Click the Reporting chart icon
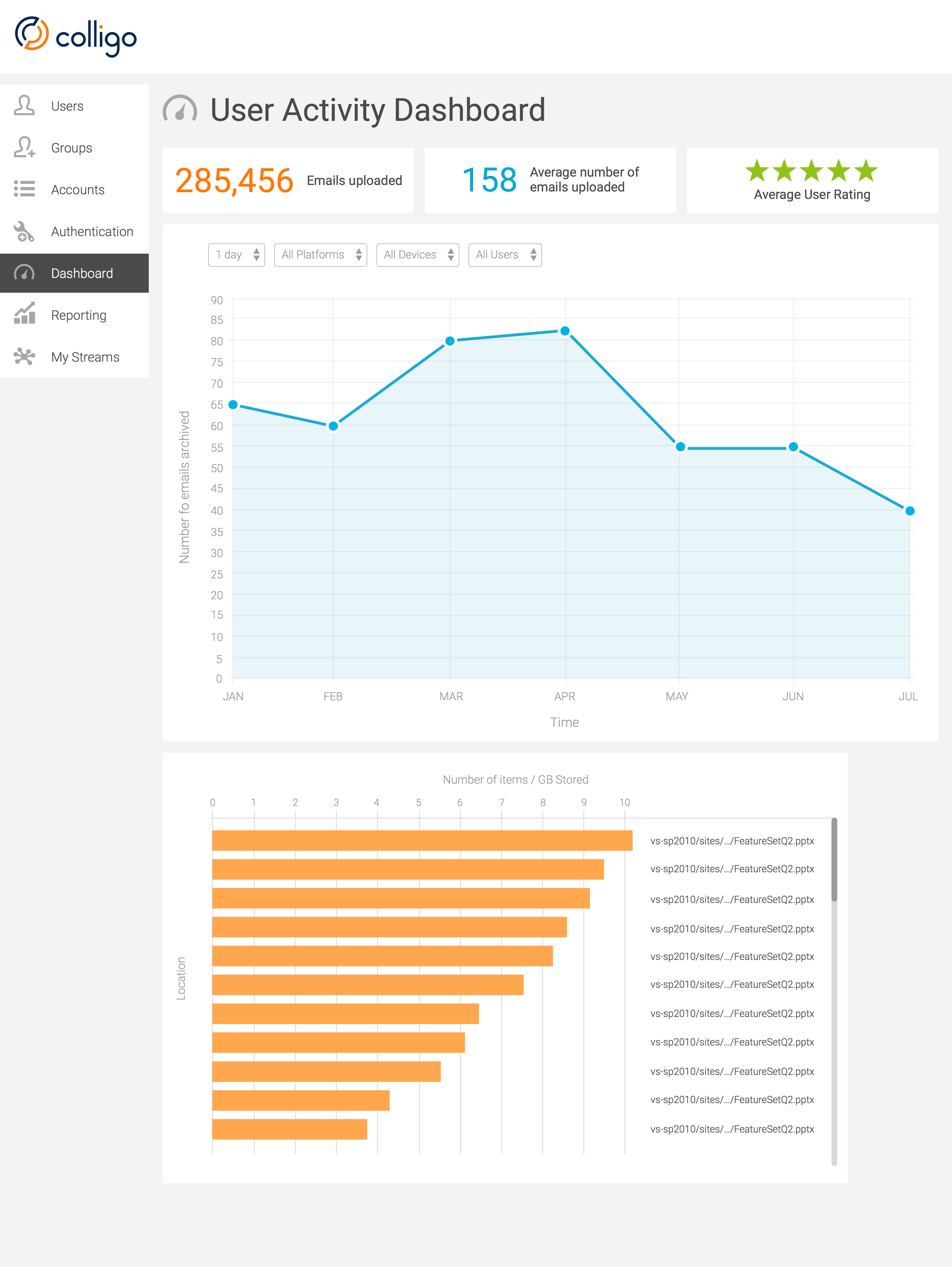The width and height of the screenshot is (952, 1267). (24, 315)
